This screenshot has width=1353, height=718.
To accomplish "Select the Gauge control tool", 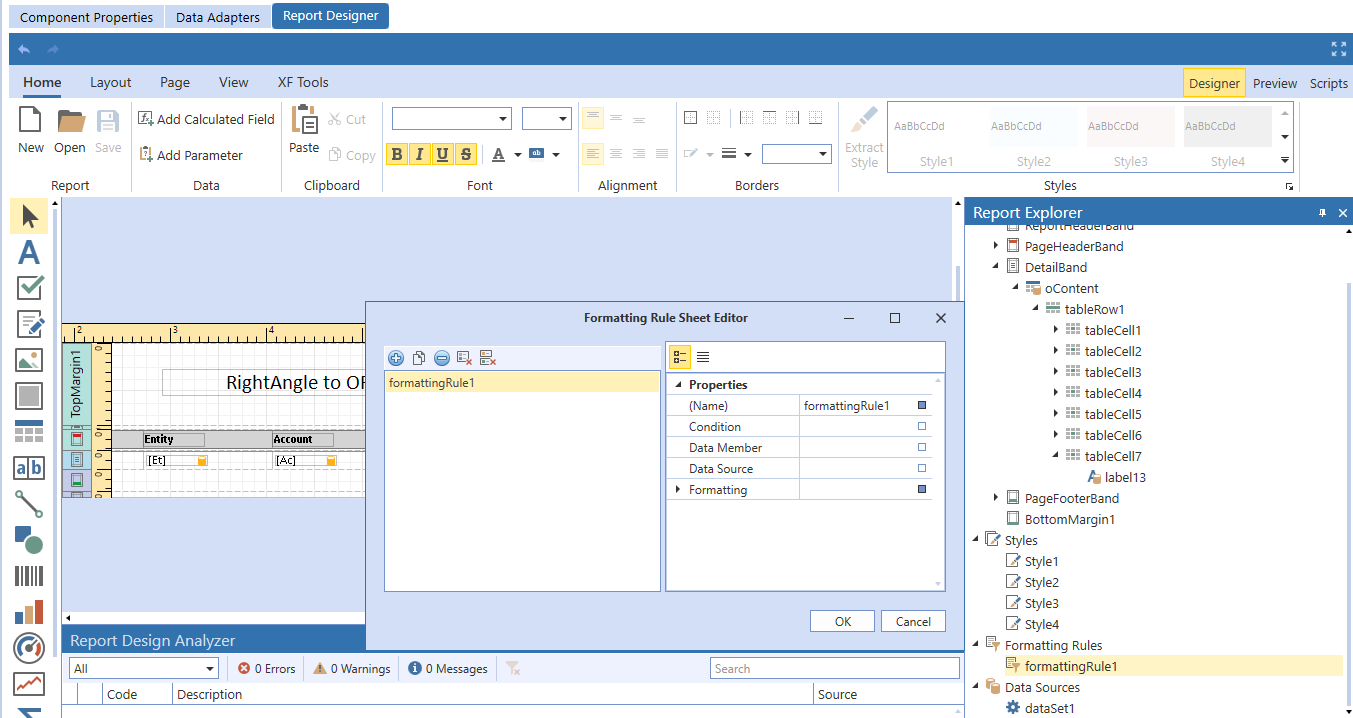I will point(29,648).
